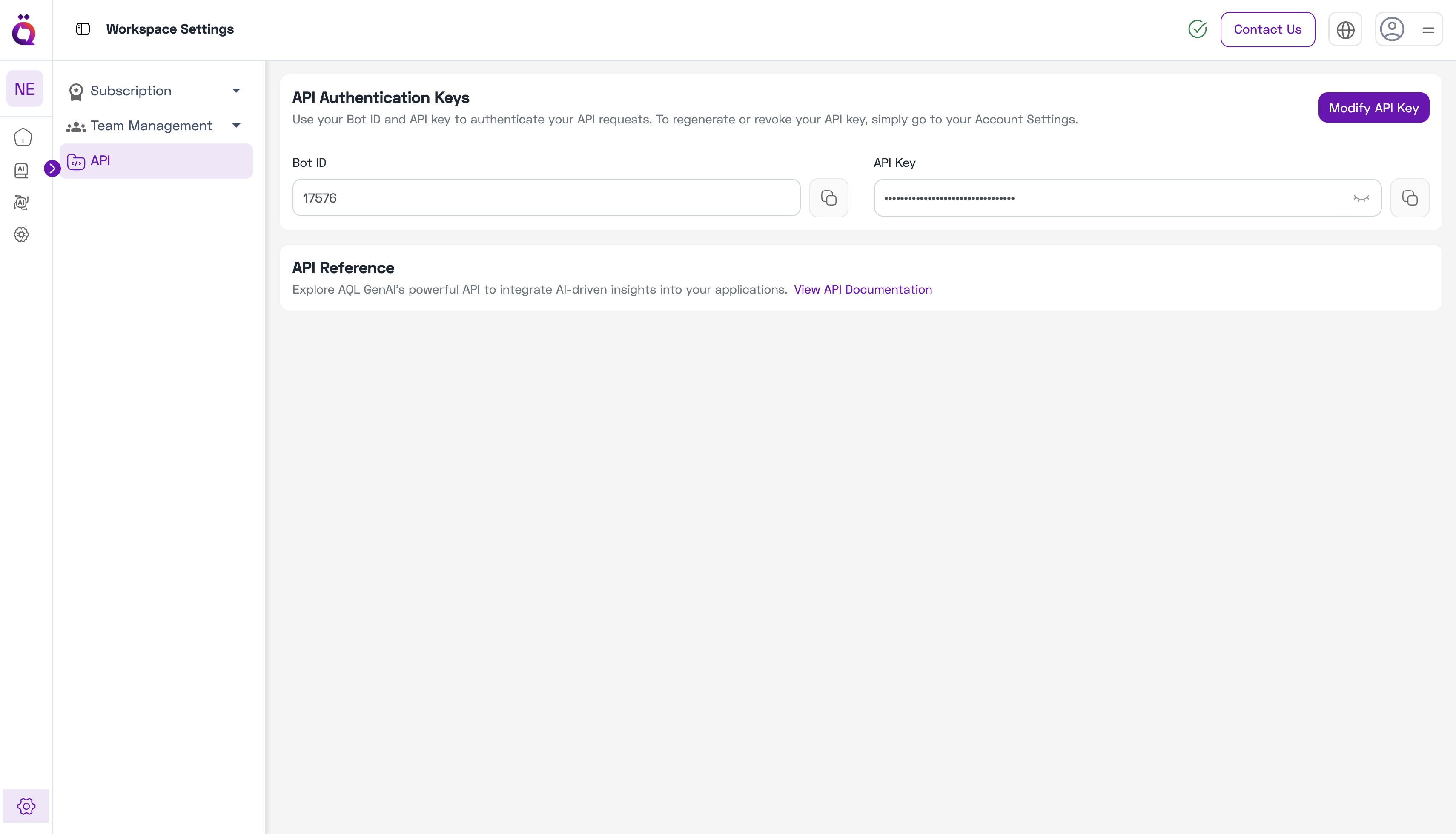Copy the Bot ID using copy icon

coord(828,197)
